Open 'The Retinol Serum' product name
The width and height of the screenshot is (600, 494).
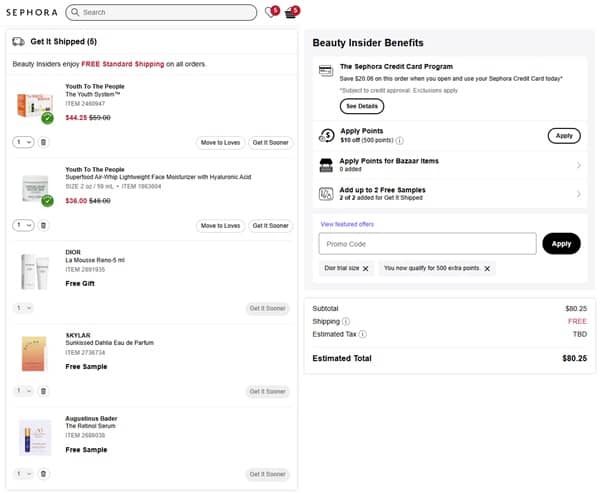click(x=90, y=426)
